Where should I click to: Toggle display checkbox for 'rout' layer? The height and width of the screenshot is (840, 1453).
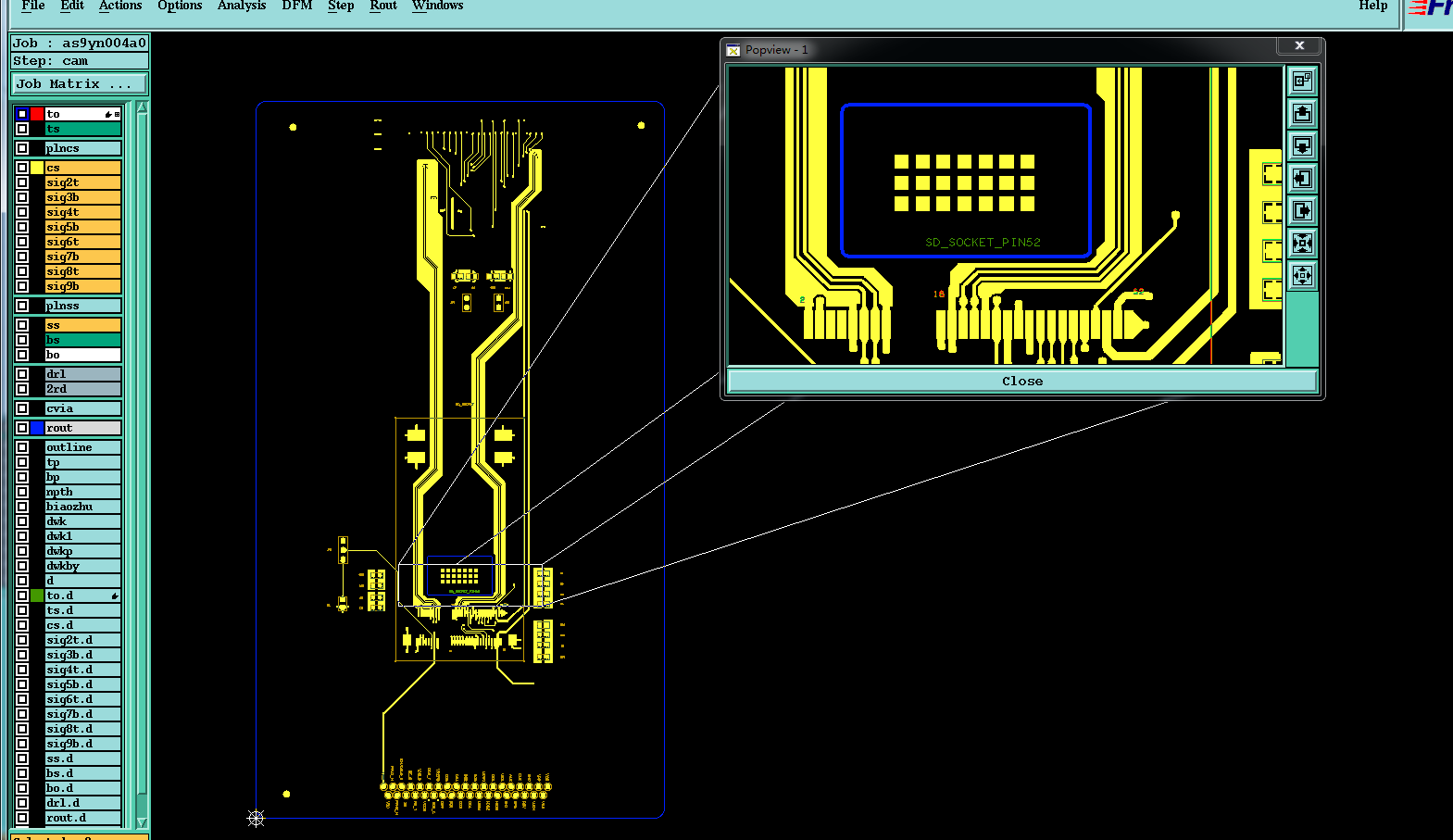pyautogui.click(x=22, y=428)
